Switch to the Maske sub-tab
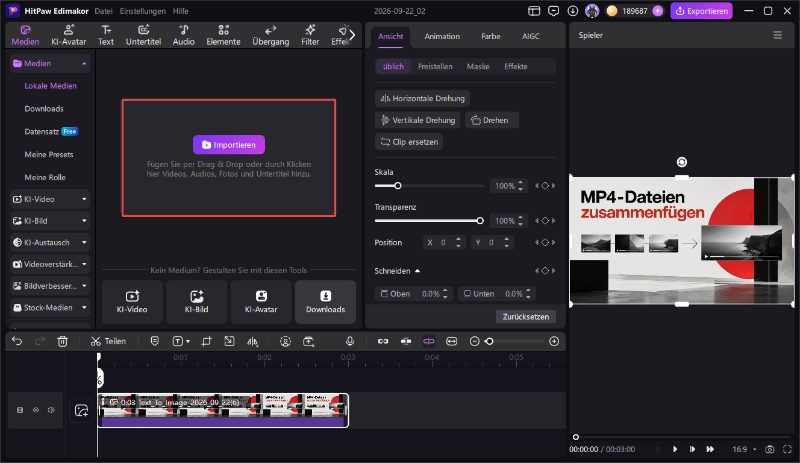 point(478,66)
